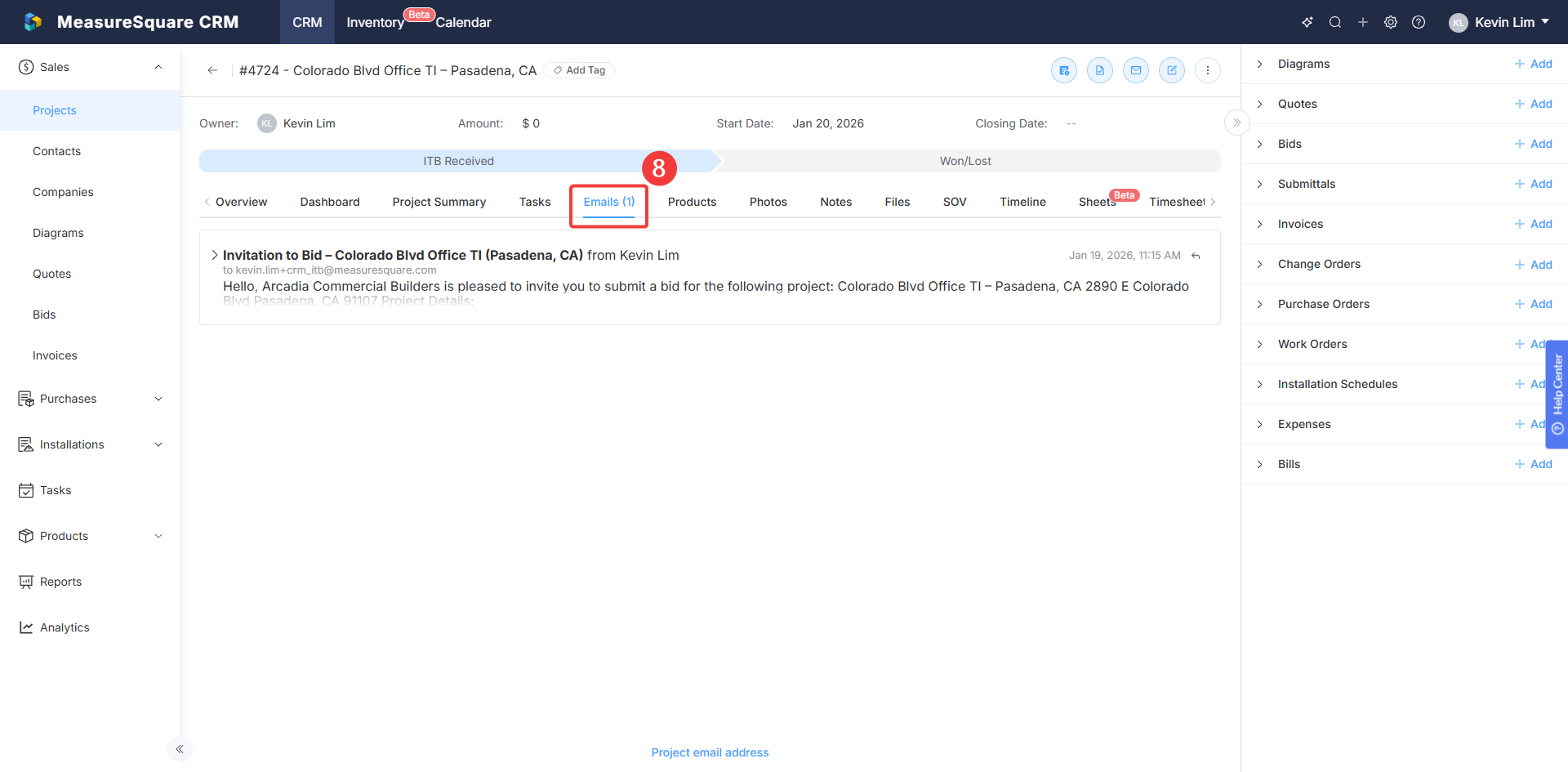The height and width of the screenshot is (772, 1568).
Task: Open the Kevin Lim user dropdown
Action: (x=1499, y=22)
